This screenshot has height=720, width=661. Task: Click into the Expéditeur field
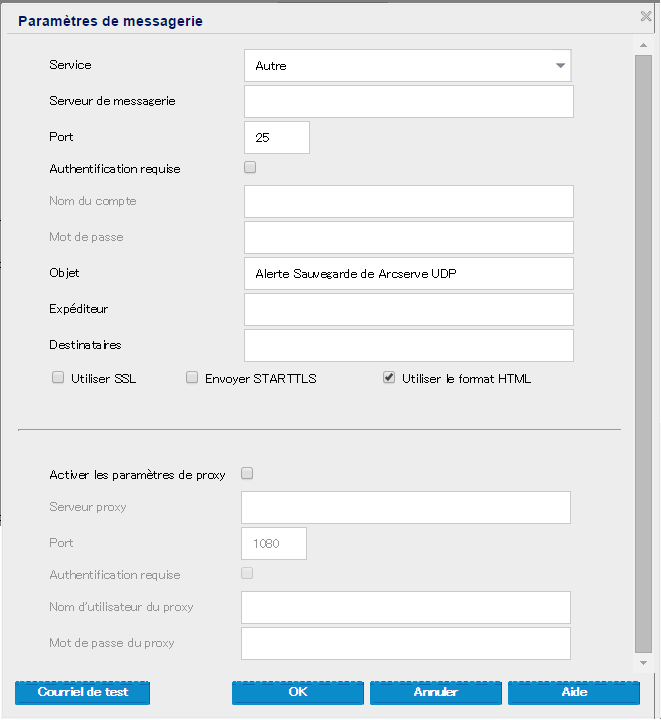point(408,309)
